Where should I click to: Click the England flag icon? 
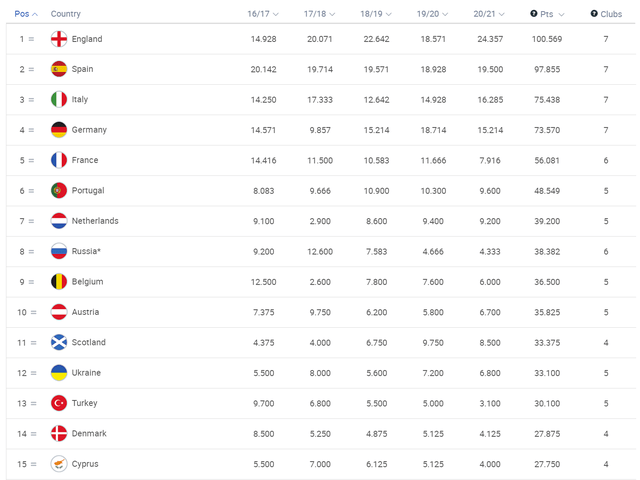click(x=59, y=39)
